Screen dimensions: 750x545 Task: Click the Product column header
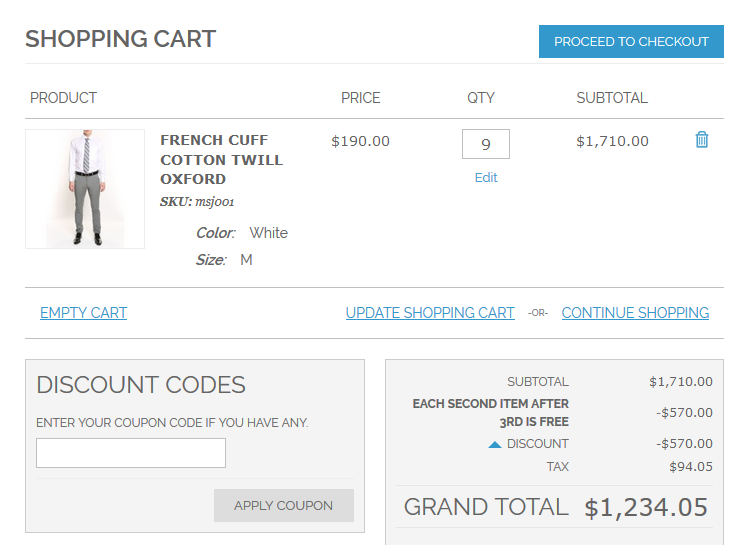click(63, 98)
